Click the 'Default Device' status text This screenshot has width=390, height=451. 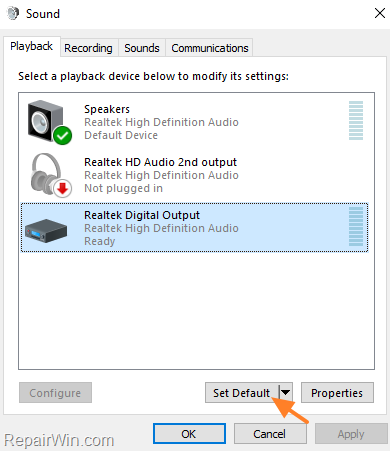pyautogui.click(x=121, y=135)
